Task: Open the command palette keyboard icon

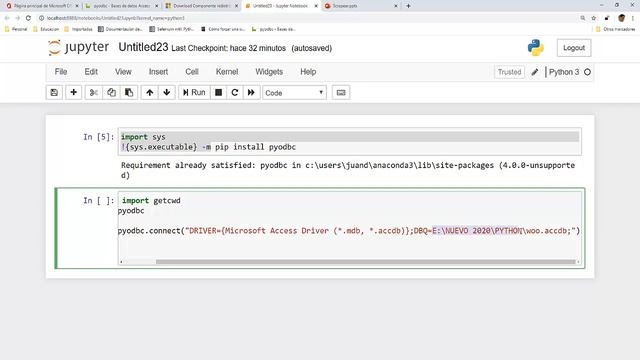Action: pyautogui.click(x=341, y=93)
